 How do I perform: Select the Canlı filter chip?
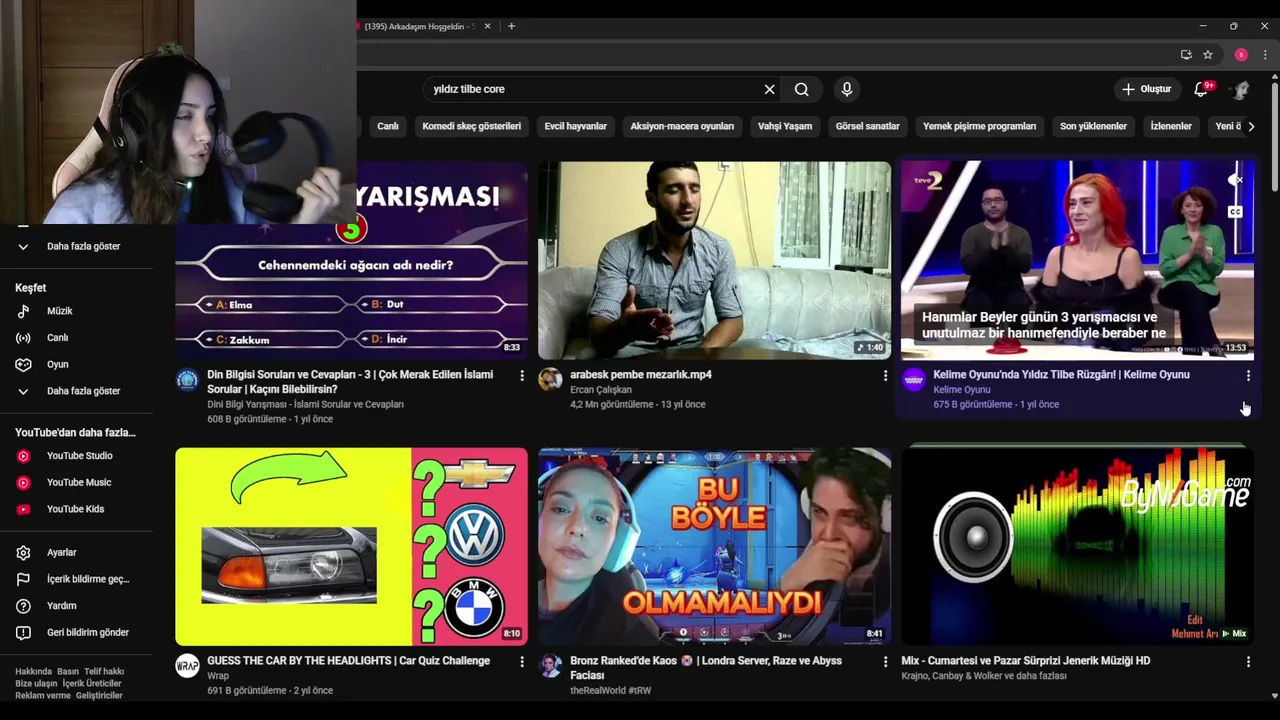(x=388, y=126)
